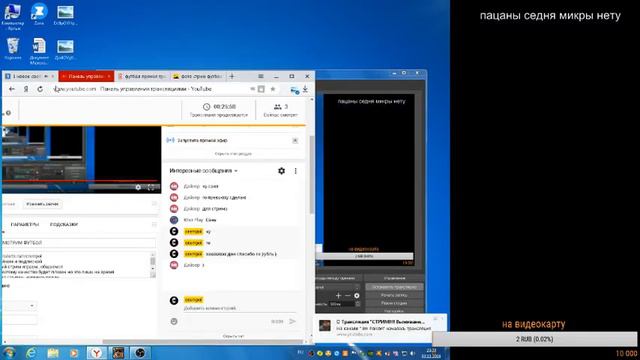
Task: Bookmark the page with the star icon
Action: (x=273, y=89)
